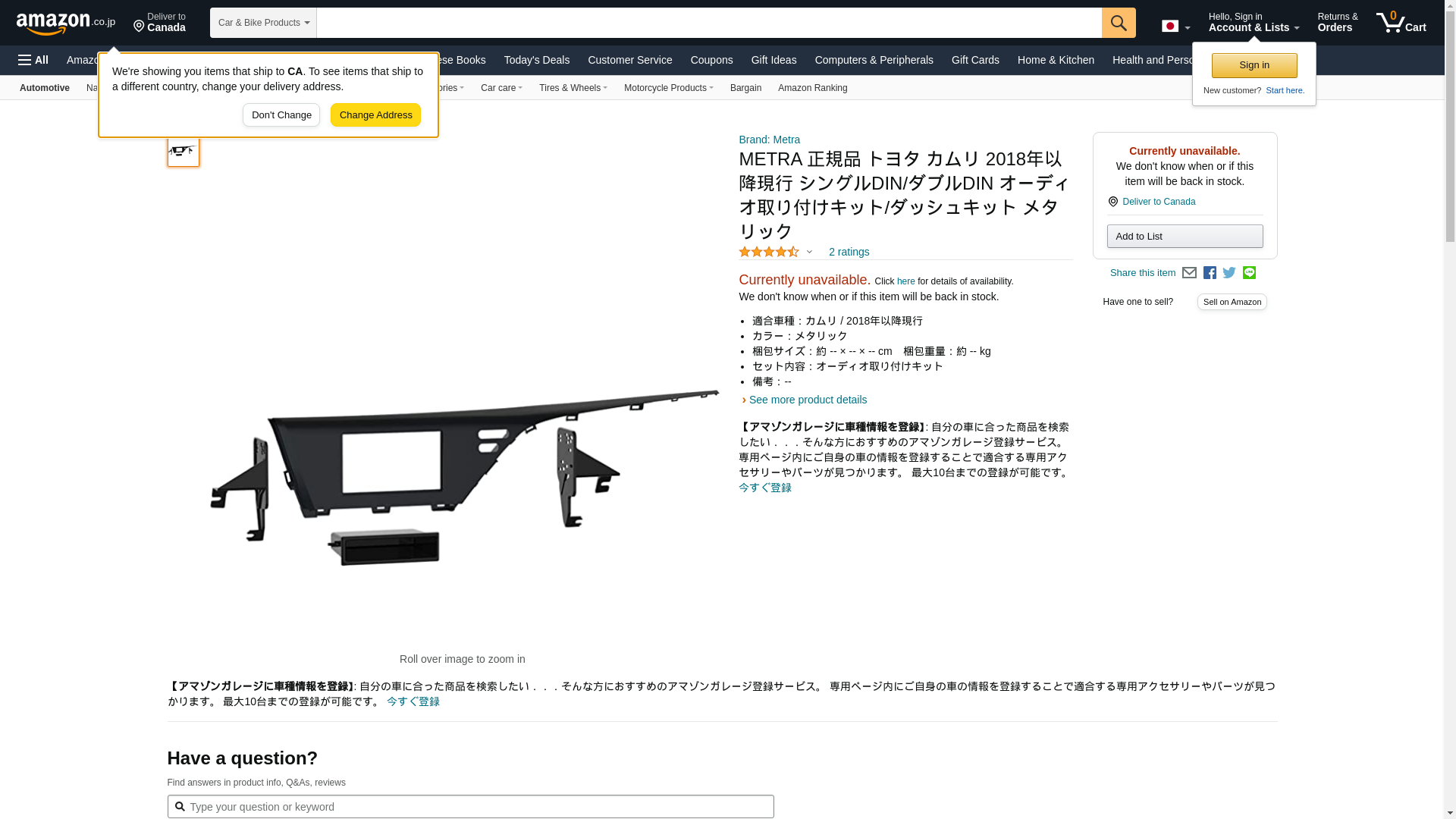1456x819 pixels.
Task: Select the product image thumbnail
Action: (x=183, y=149)
